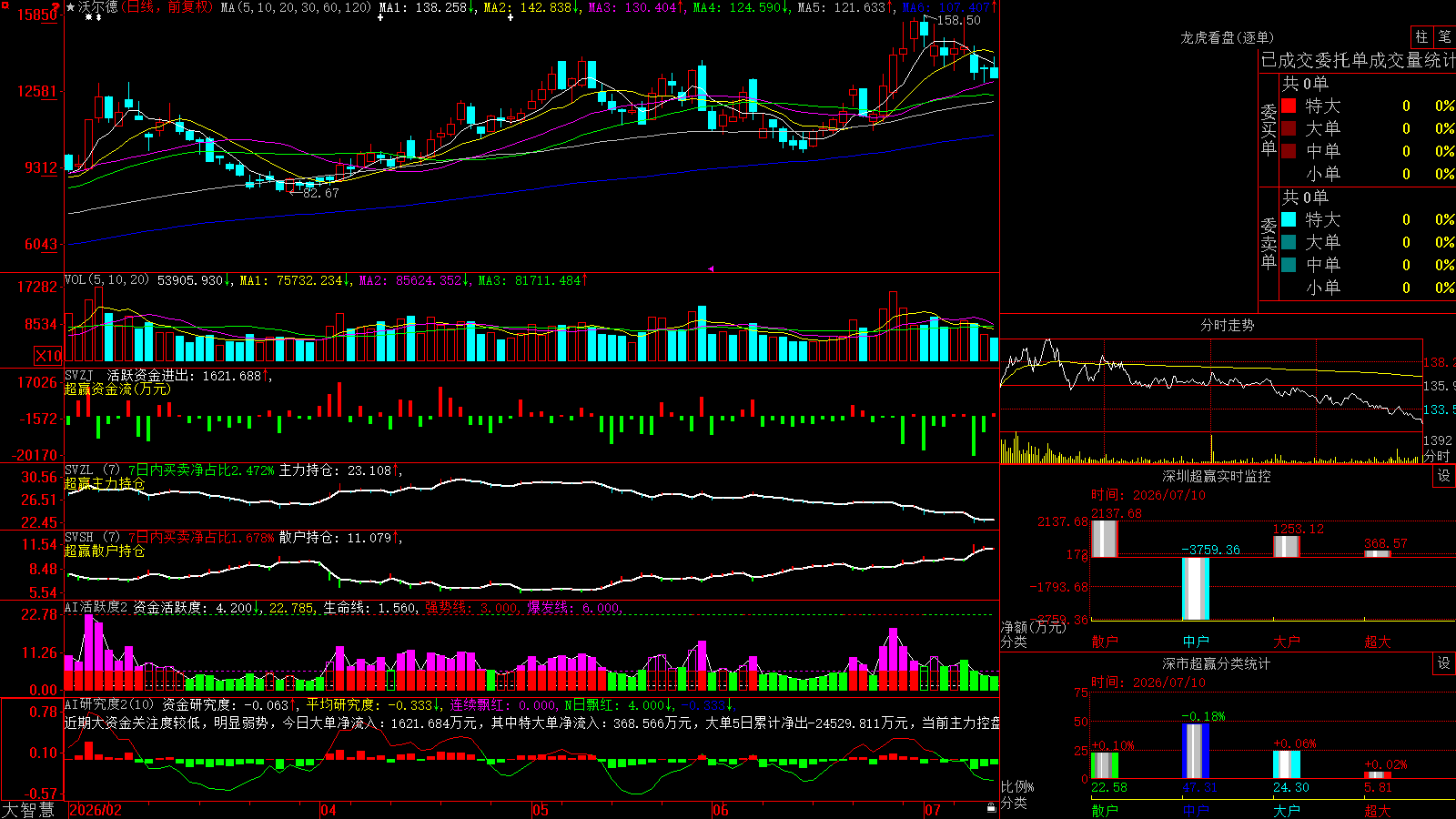Screen dimensions: 1456x819
Task: Select 超大 category in the 深圳超赢实时监控 chart
Action: (1378, 642)
